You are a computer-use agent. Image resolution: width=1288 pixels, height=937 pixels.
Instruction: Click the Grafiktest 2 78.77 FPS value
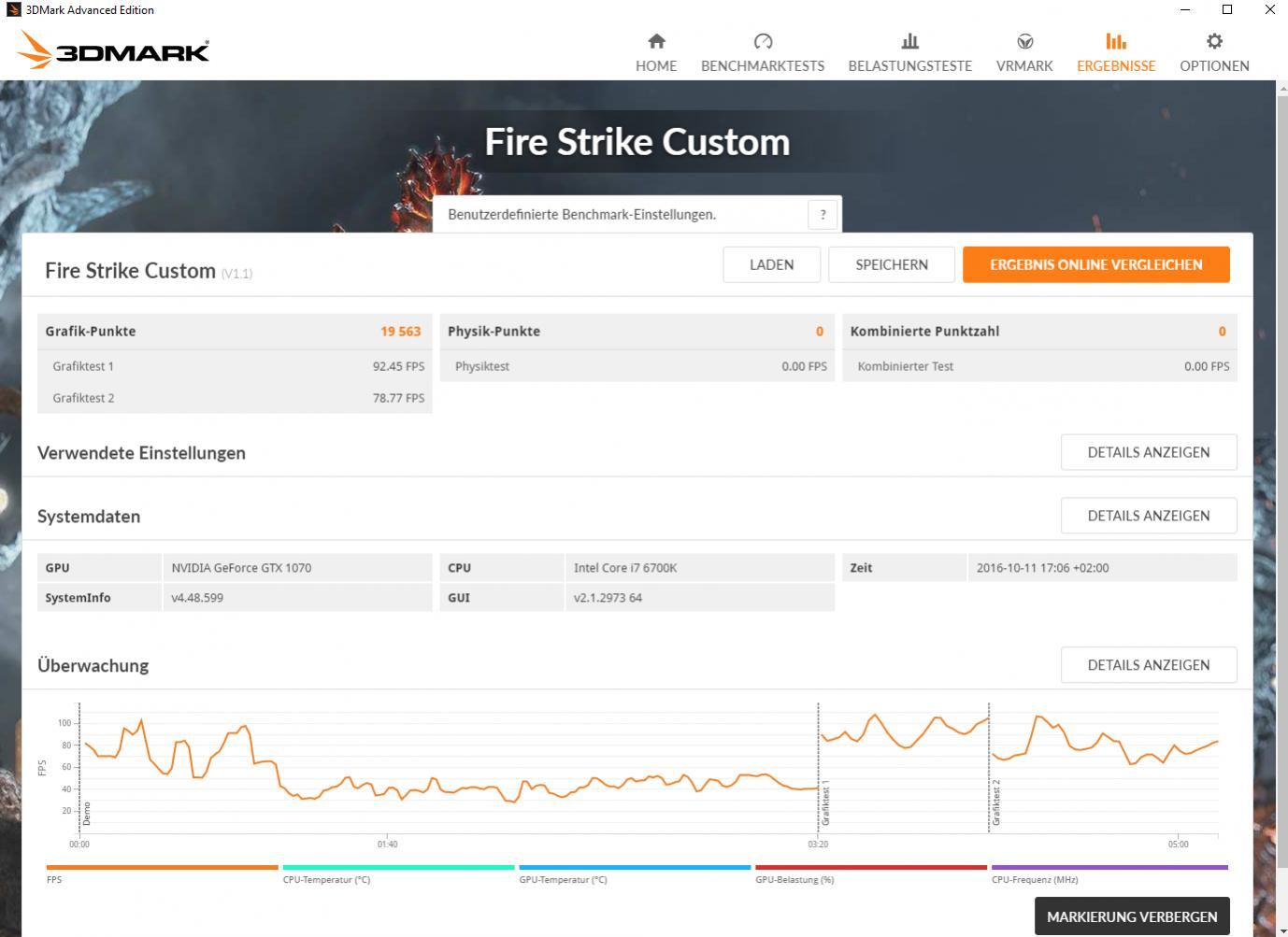tap(398, 398)
